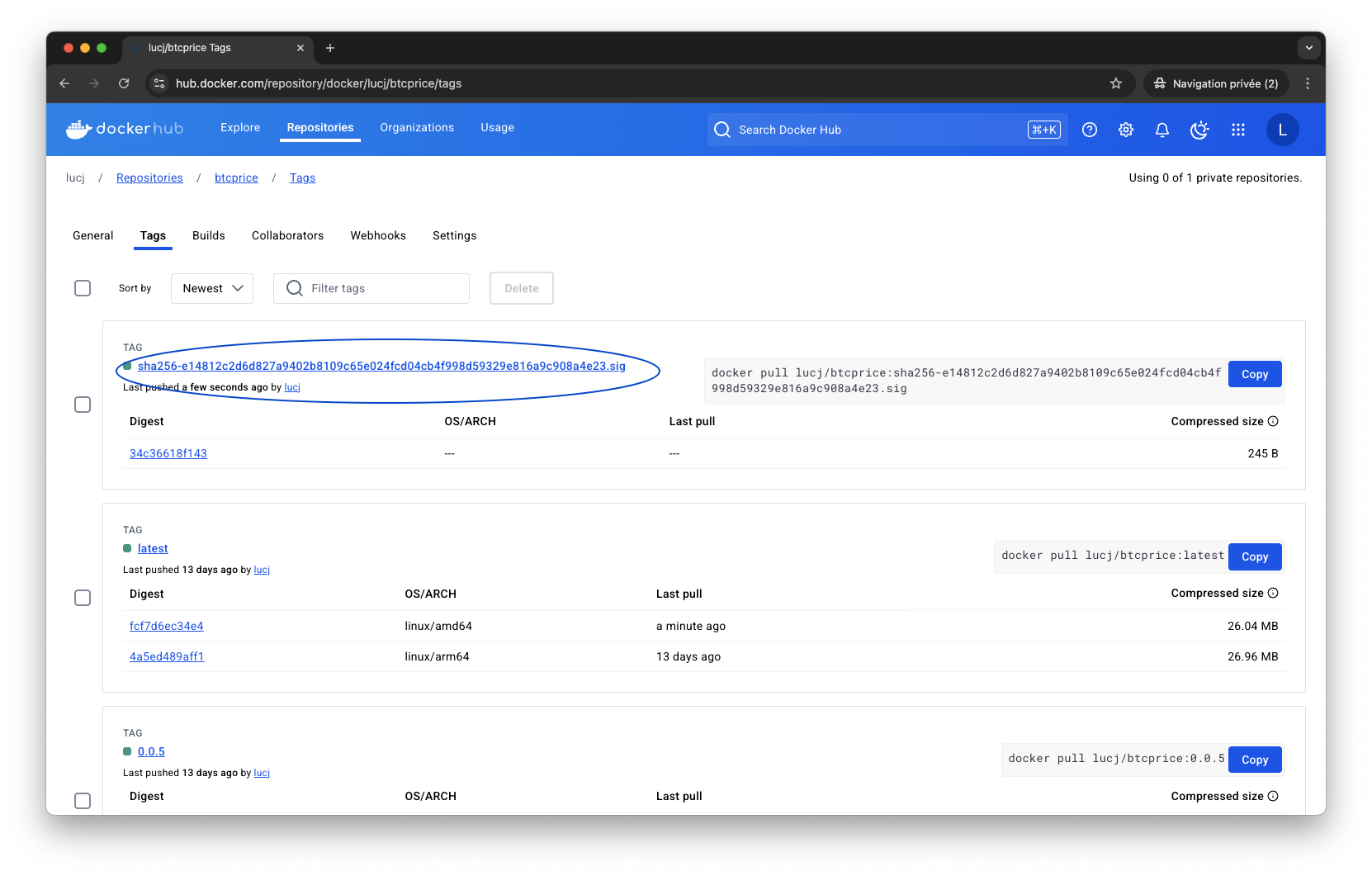Expand the browser toolbar chevron top right

tap(1308, 48)
